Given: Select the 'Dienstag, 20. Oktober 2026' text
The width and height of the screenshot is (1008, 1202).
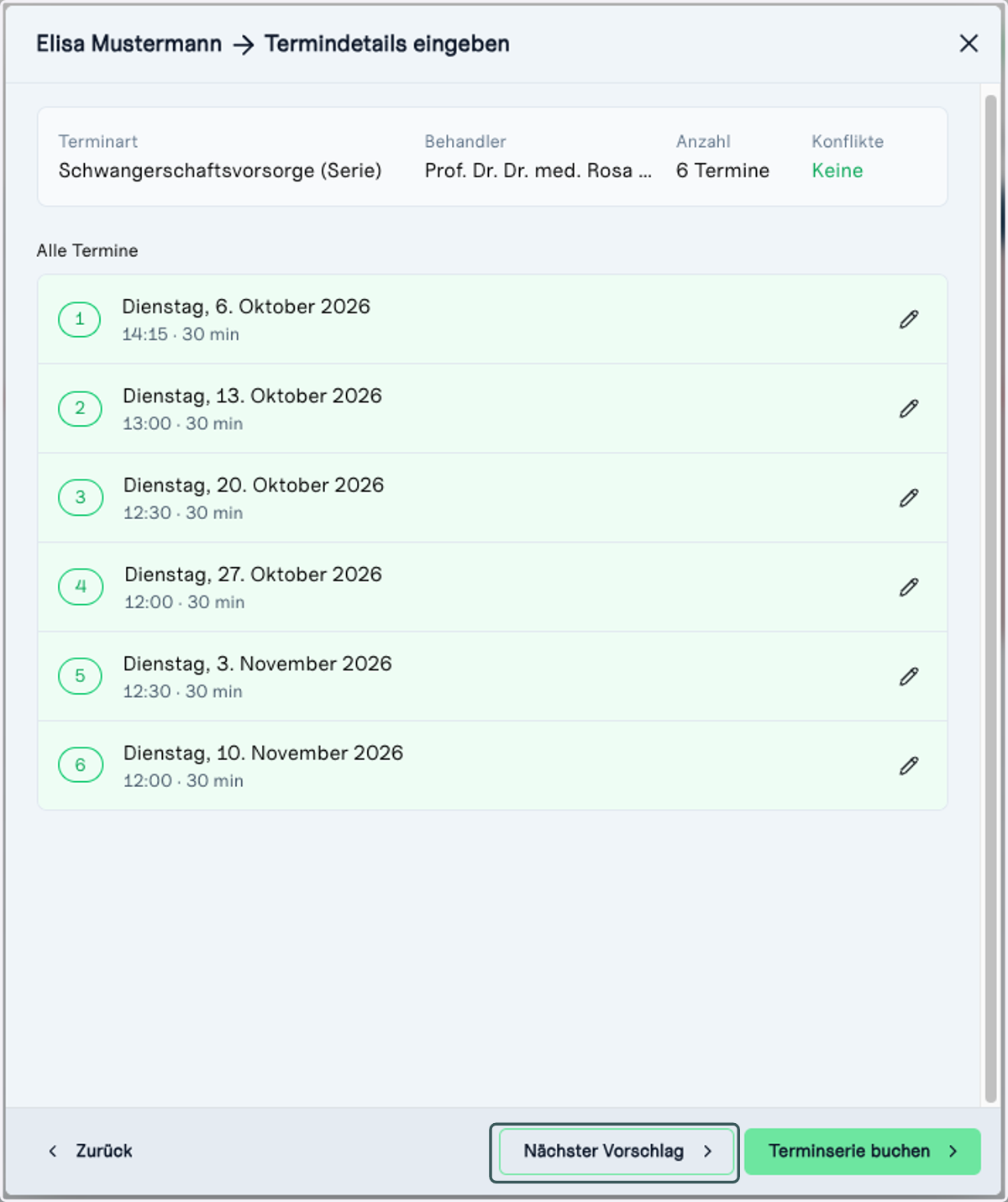Looking at the screenshot, I should (254, 486).
